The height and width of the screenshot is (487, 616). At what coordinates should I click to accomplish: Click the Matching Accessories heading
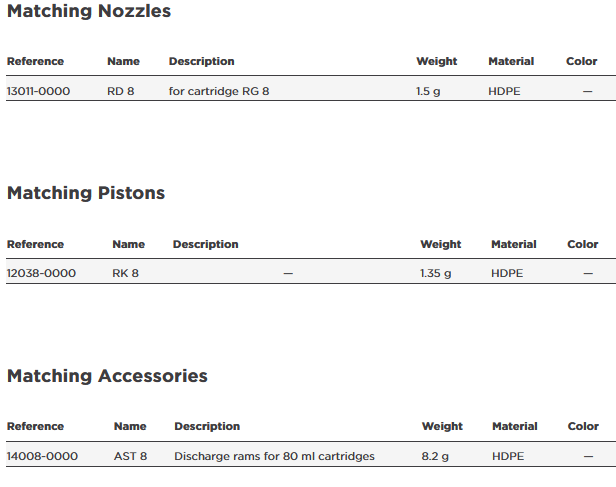coord(107,376)
